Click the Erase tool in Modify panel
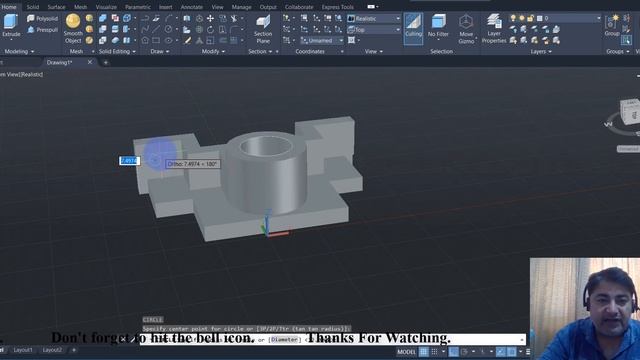Image resolution: width=640 pixels, height=360 pixels. point(187,40)
